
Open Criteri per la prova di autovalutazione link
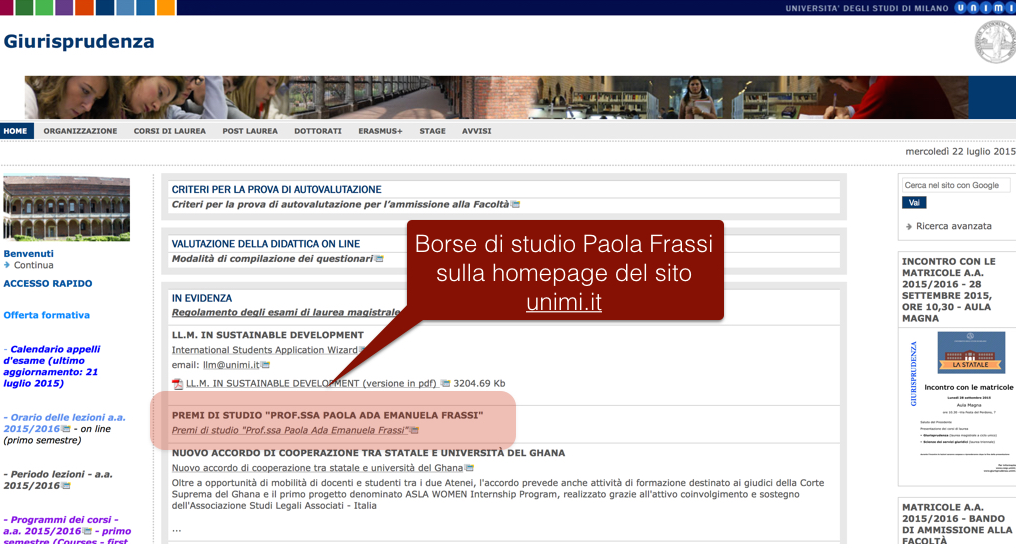pos(340,204)
